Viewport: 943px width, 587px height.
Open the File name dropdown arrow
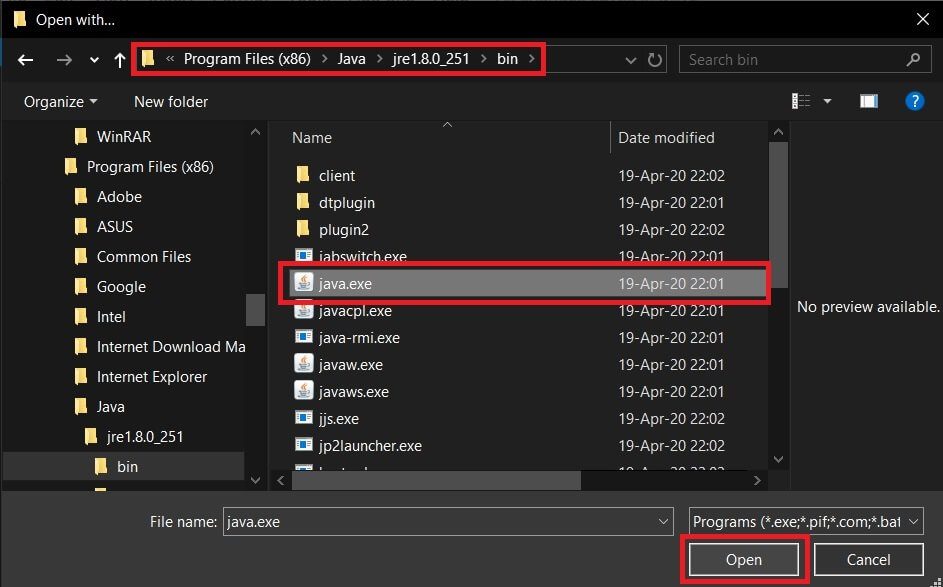663,521
